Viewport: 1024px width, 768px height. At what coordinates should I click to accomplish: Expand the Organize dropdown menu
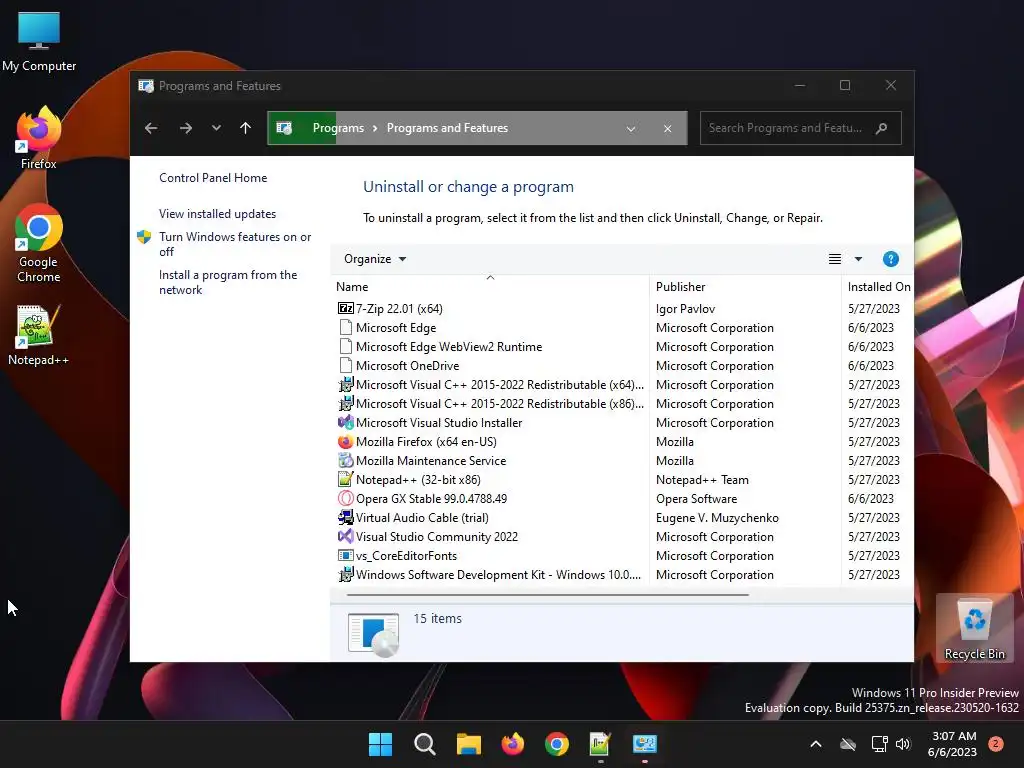click(x=375, y=259)
